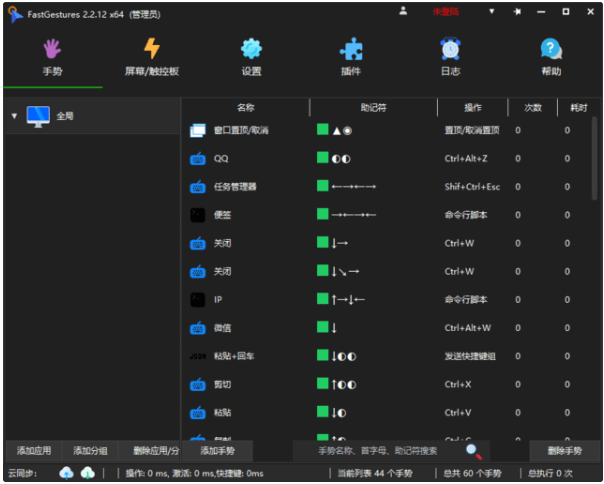Screen dimensions: 604x484
Task: Sort by the 助记符 column header
Action: [373, 108]
